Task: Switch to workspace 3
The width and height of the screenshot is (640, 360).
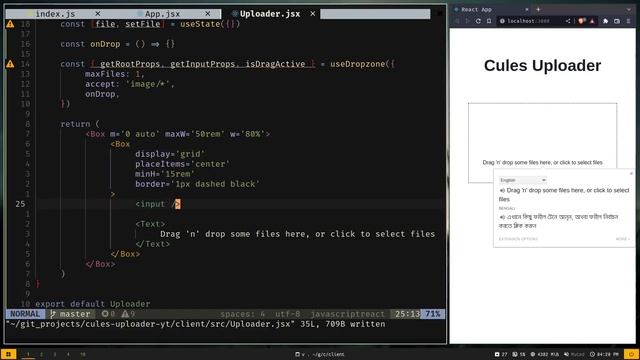Action: coord(55,354)
